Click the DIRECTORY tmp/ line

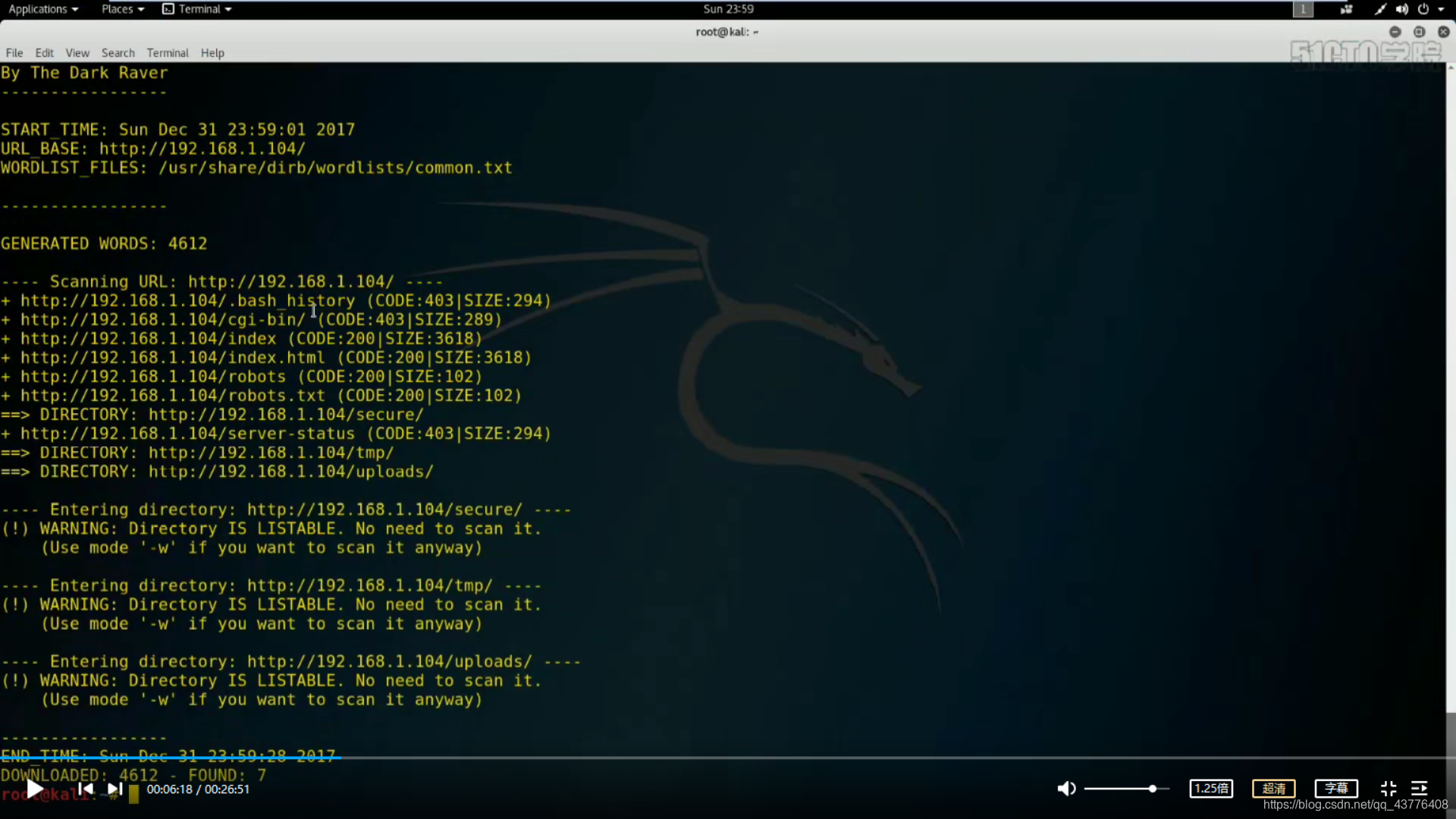197,453
